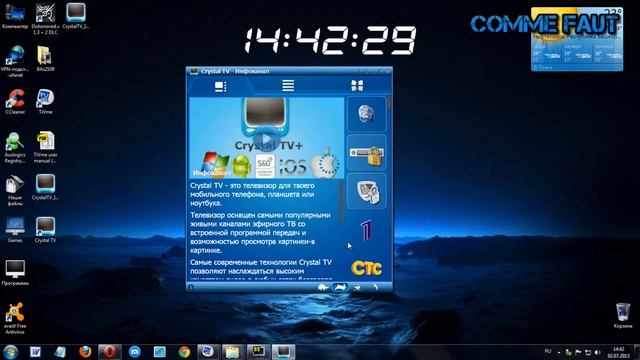Select the Channel One (1) logo
This screenshot has height=360, width=640.
366,230
